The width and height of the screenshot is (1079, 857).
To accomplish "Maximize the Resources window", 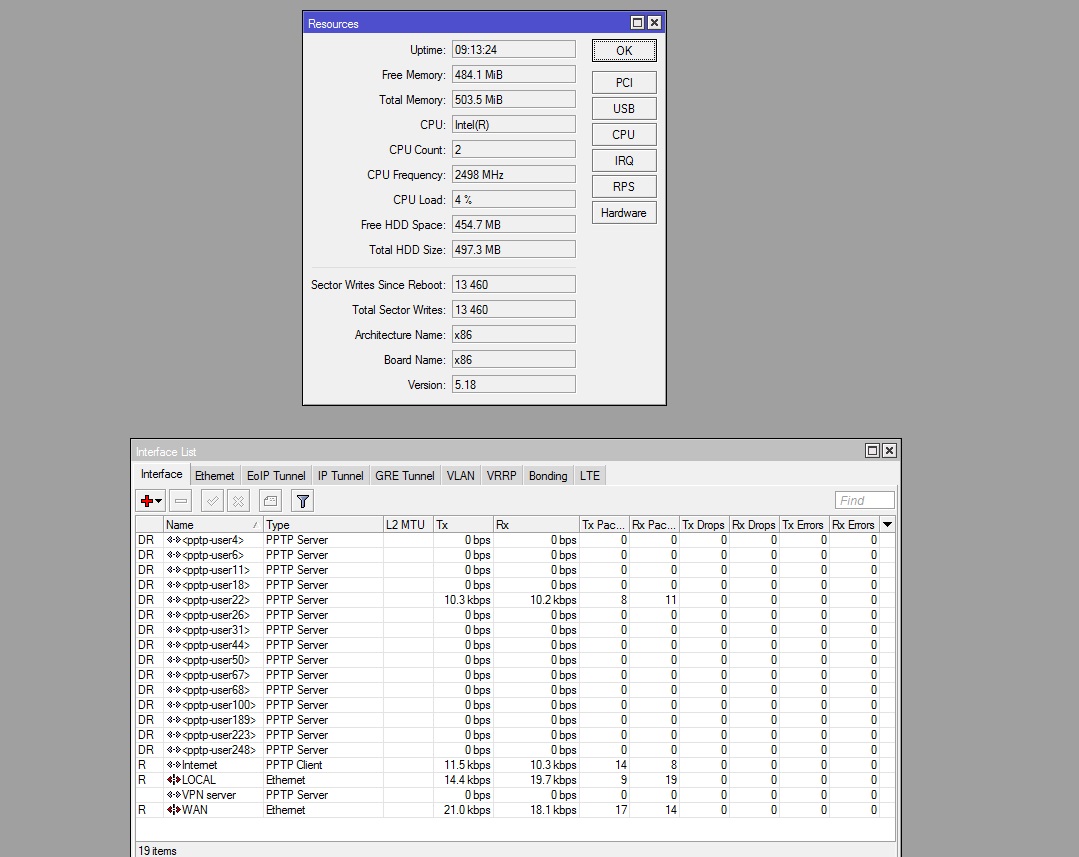I will [637, 23].
